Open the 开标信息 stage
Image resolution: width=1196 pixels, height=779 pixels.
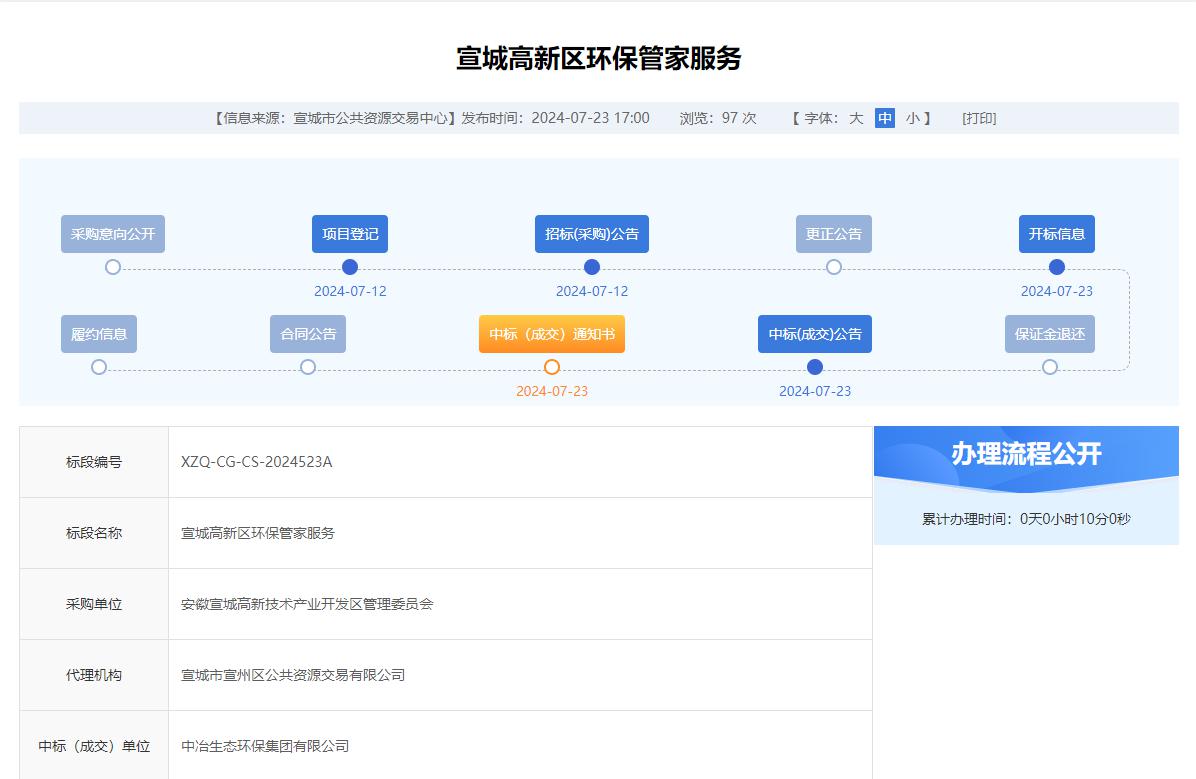coord(1057,234)
